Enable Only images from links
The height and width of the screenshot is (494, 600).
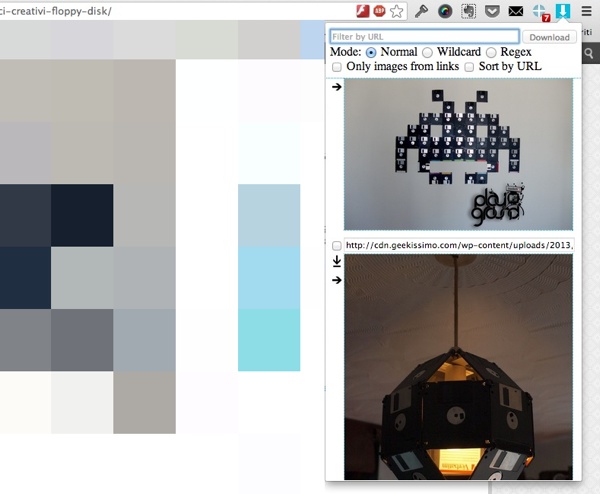pyautogui.click(x=337, y=67)
